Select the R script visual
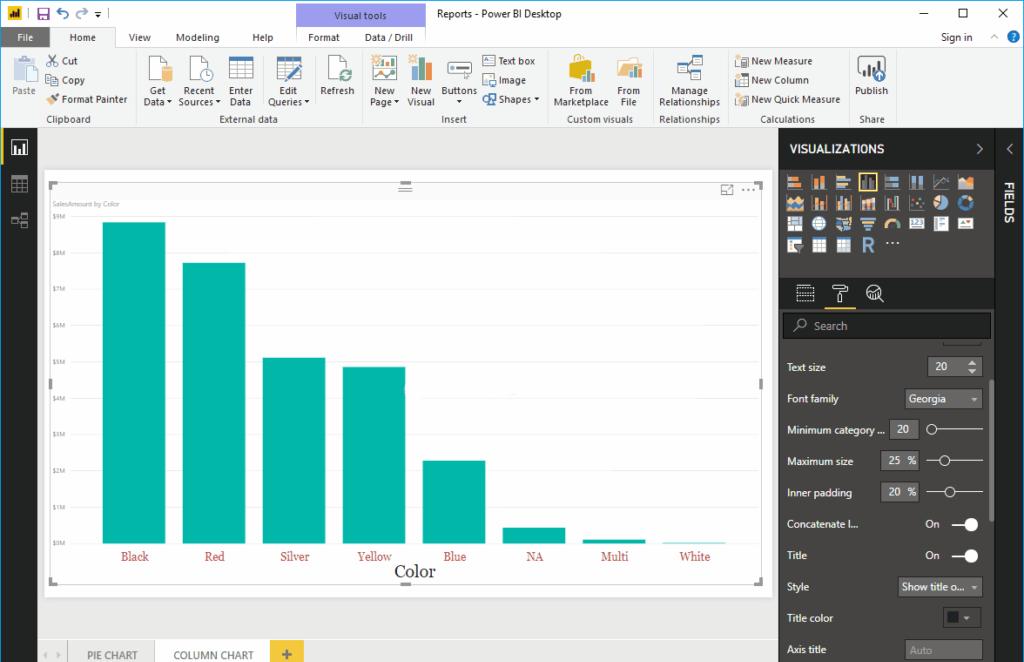Image resolution: width=1024 pixels, height=662 pixels. tap(868, 245)
